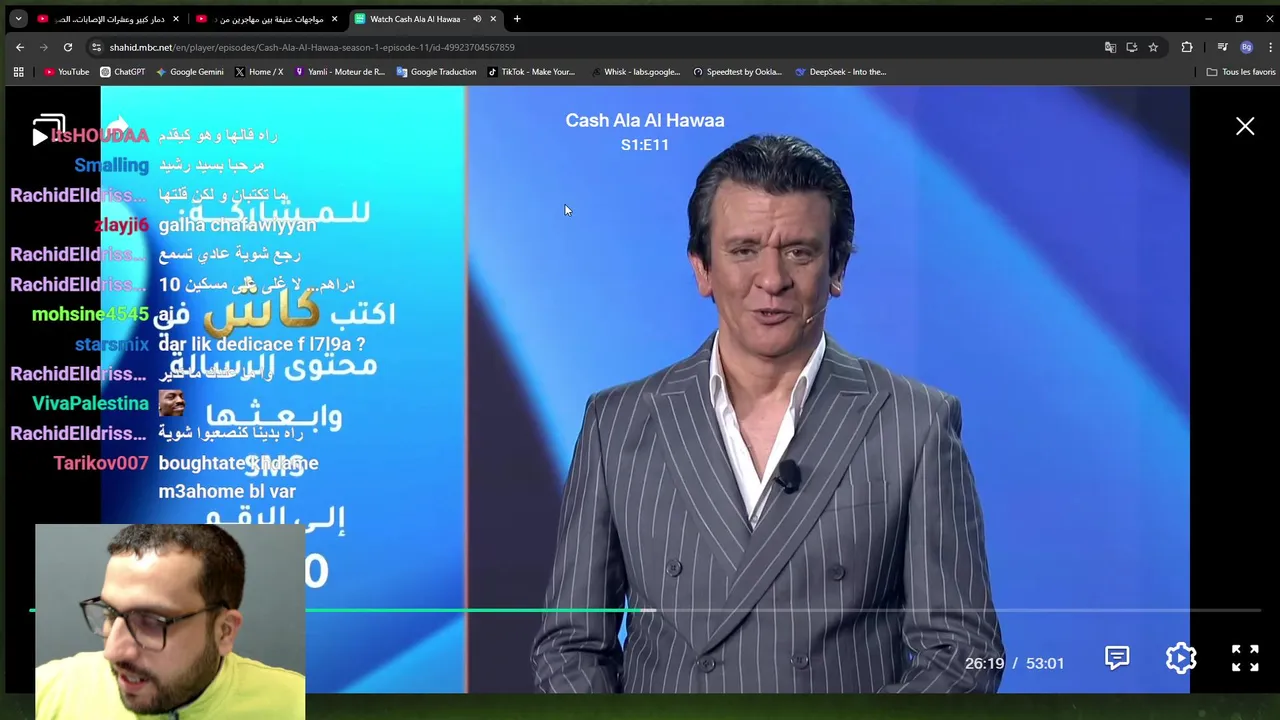Close the Shahid video player
1280x720 pixels.
tap(1245, 126)
